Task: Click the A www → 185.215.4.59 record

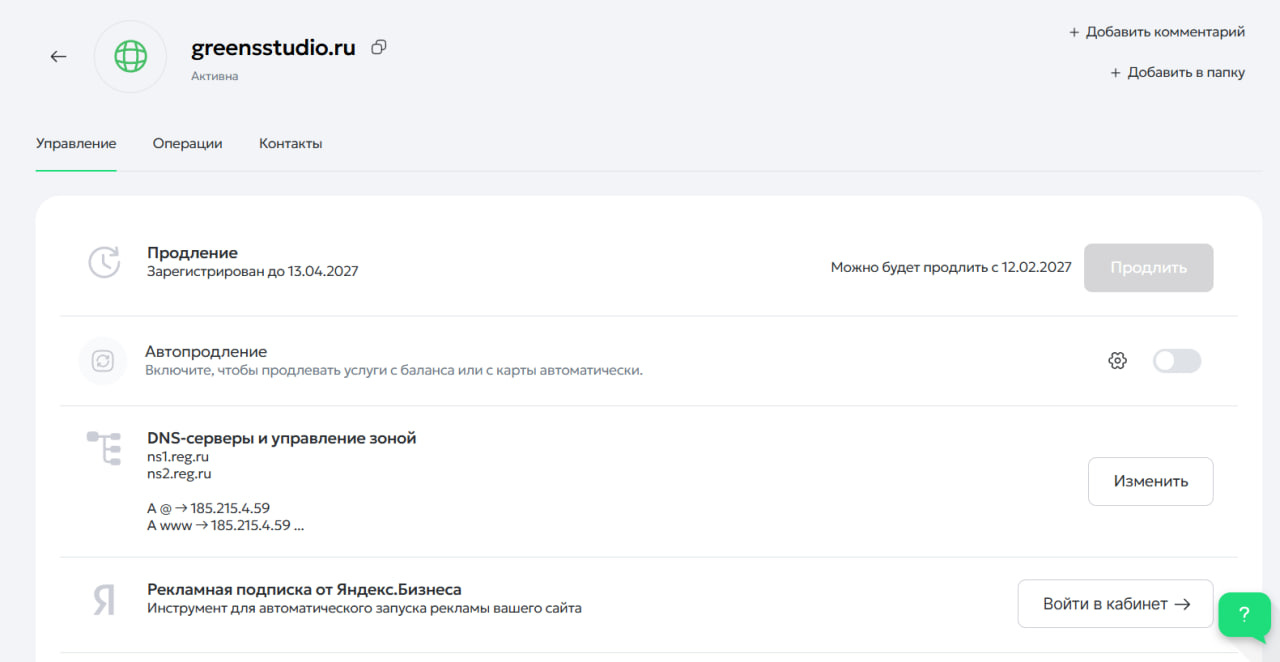Action: (225, 525)
